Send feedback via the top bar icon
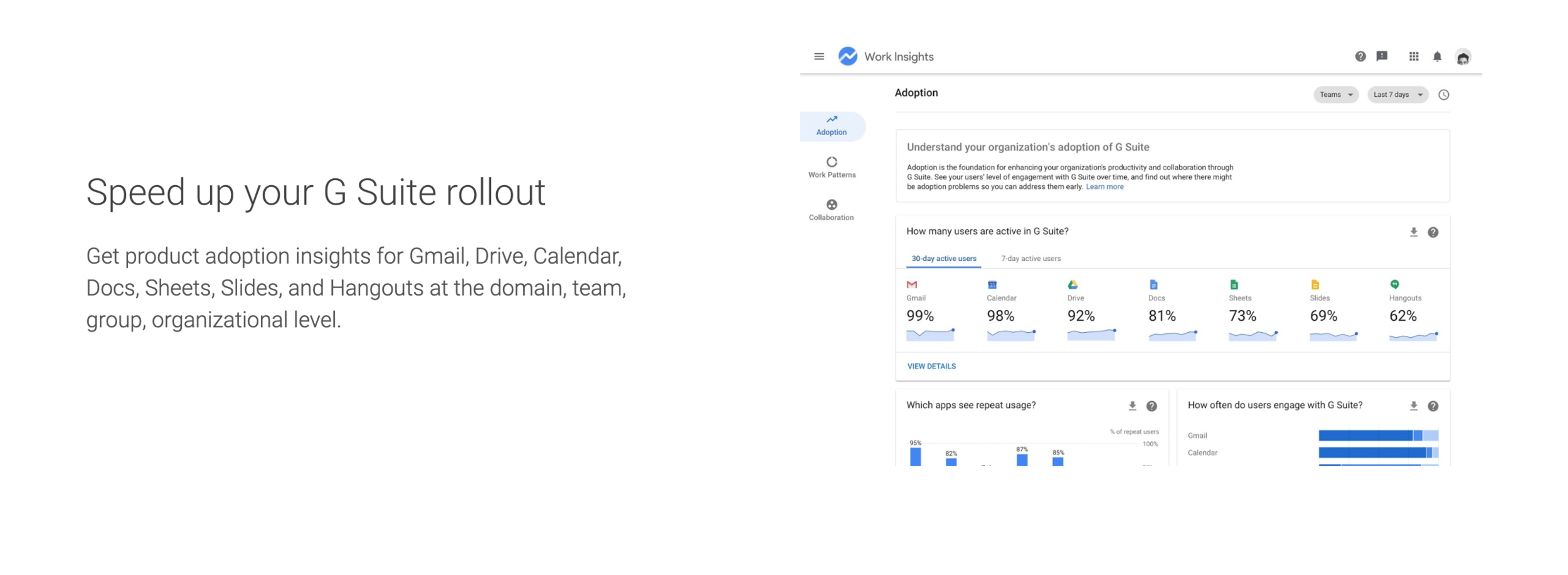The width and height of the screenshot is (1568, 575). (x=1382, y=56)
